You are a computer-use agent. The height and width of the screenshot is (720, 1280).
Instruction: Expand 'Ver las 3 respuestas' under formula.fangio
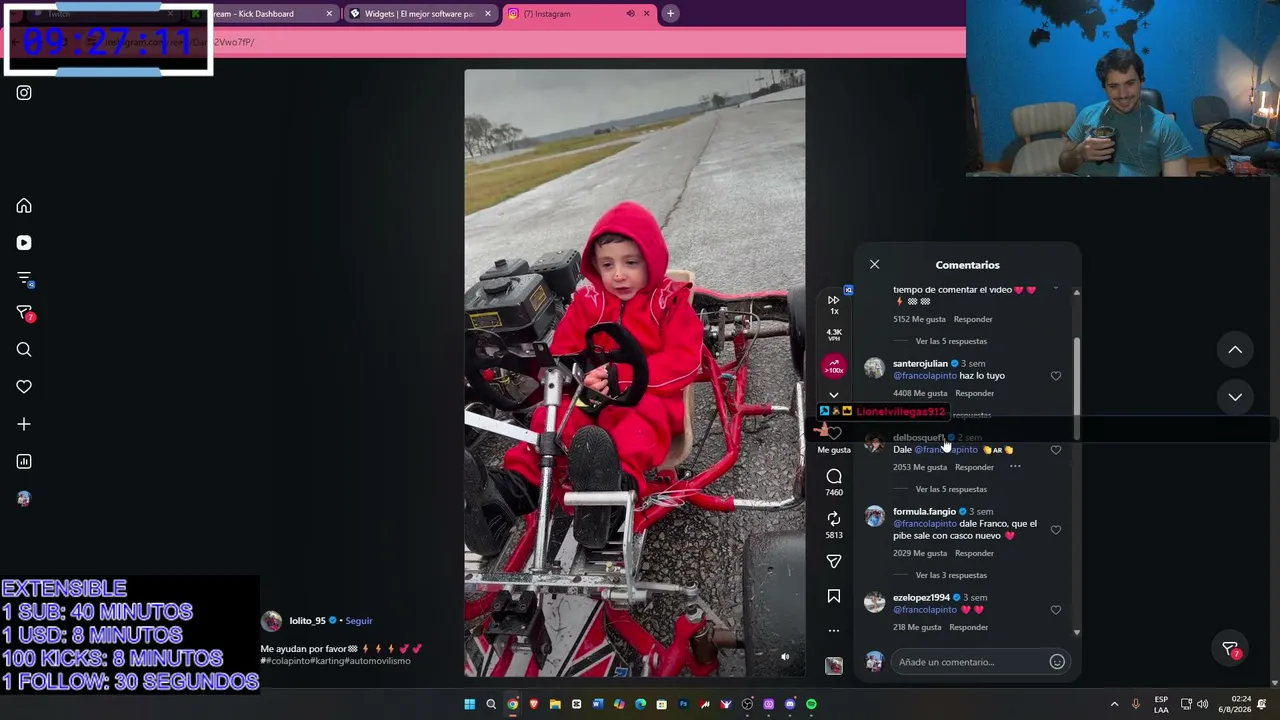tap(951, 575)
